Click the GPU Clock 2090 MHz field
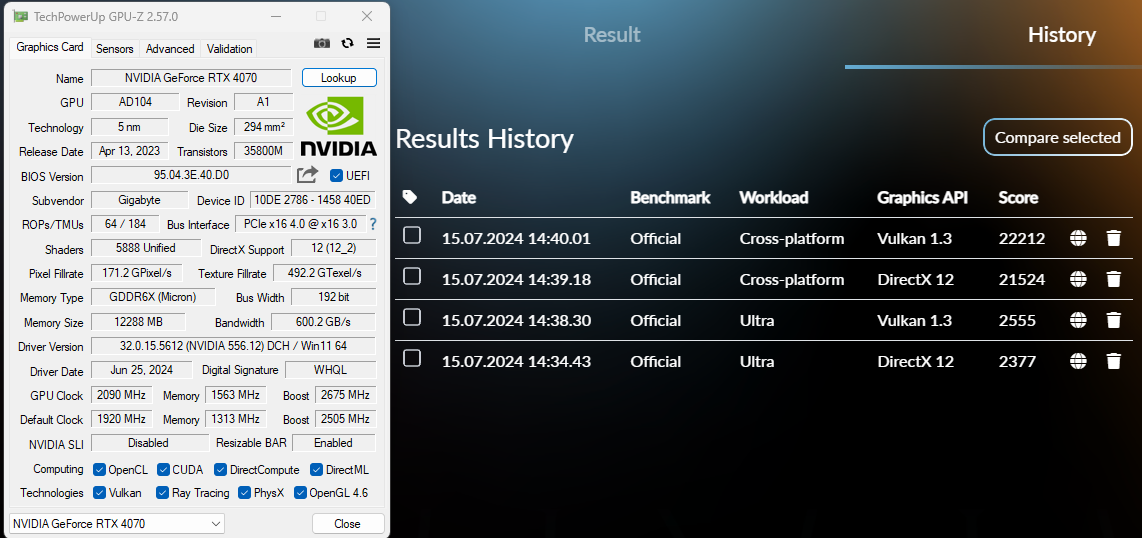The height and width of the screenshot is (538, 1142). pyautogui.click(x=121, y=395)
